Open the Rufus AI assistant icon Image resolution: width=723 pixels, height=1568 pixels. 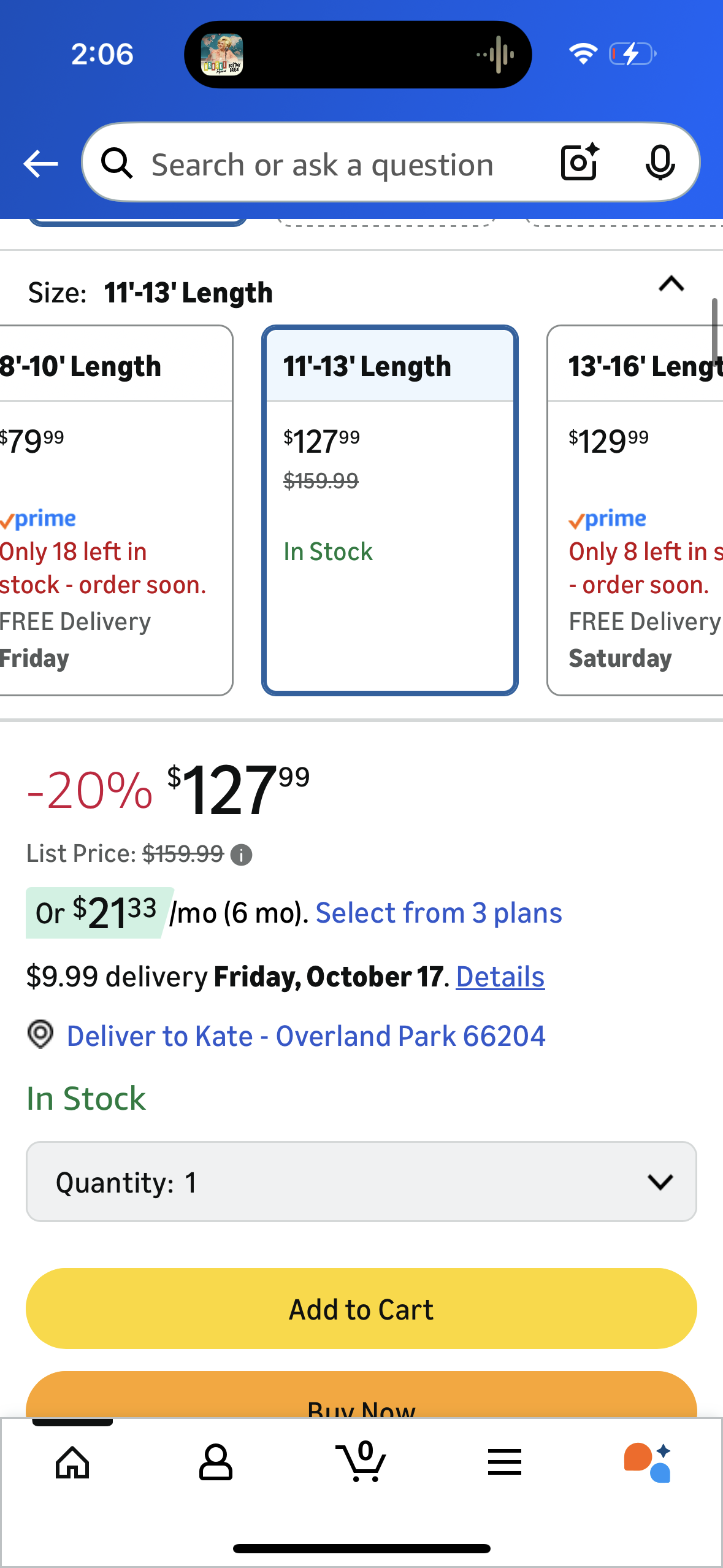pos(648,1462)
